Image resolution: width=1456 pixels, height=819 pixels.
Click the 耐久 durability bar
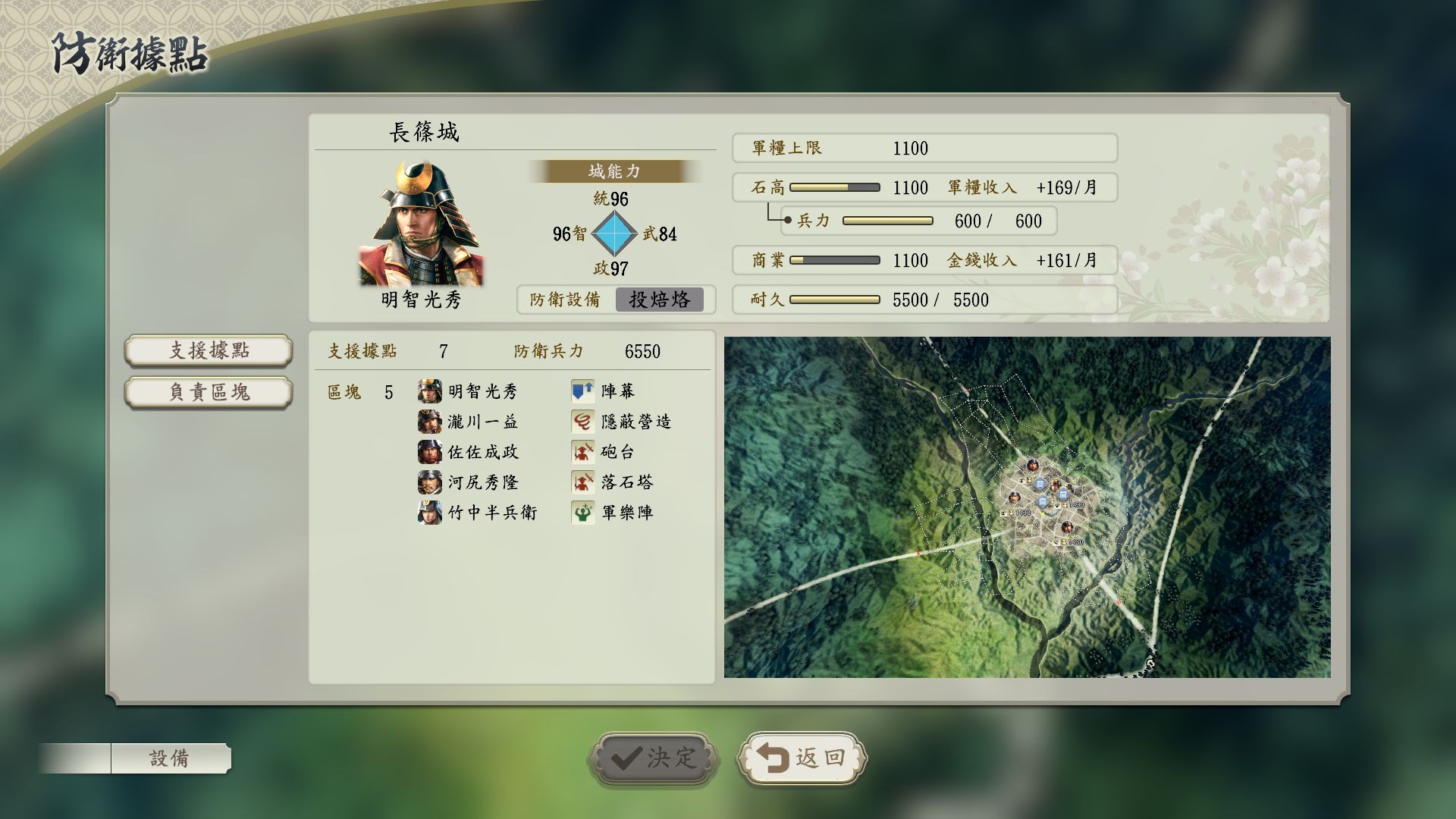click(x=834, y=300)
